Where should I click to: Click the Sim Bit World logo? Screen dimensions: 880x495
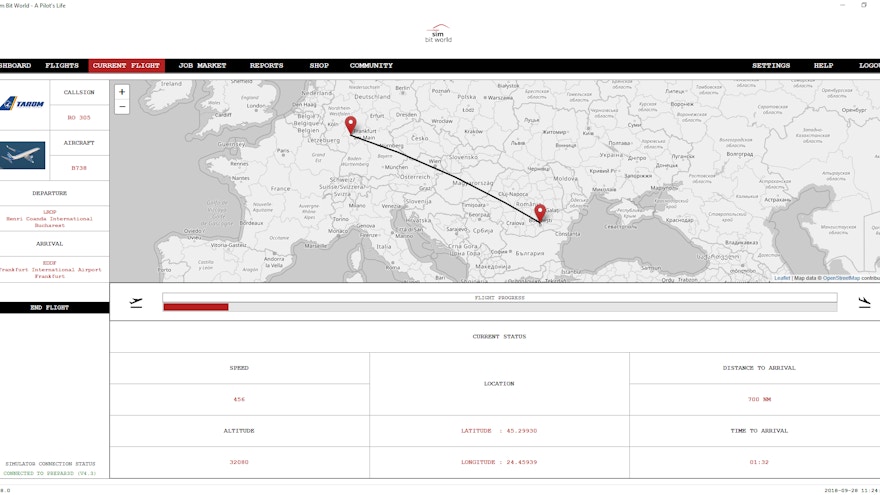[438, 34]
